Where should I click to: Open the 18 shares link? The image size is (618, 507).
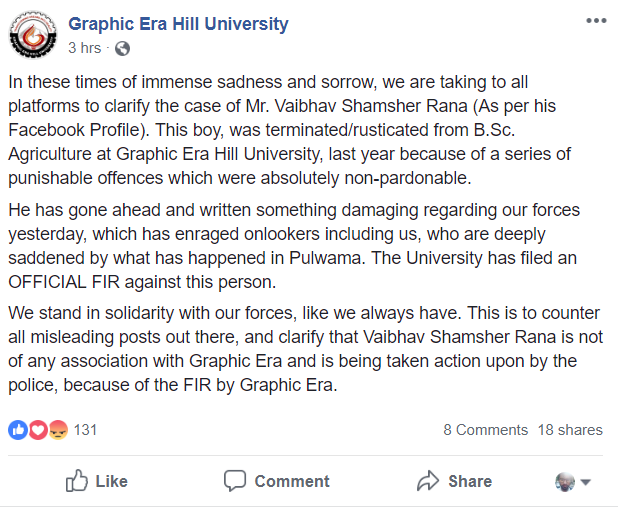pyautogui.click(x=570, y=430)
